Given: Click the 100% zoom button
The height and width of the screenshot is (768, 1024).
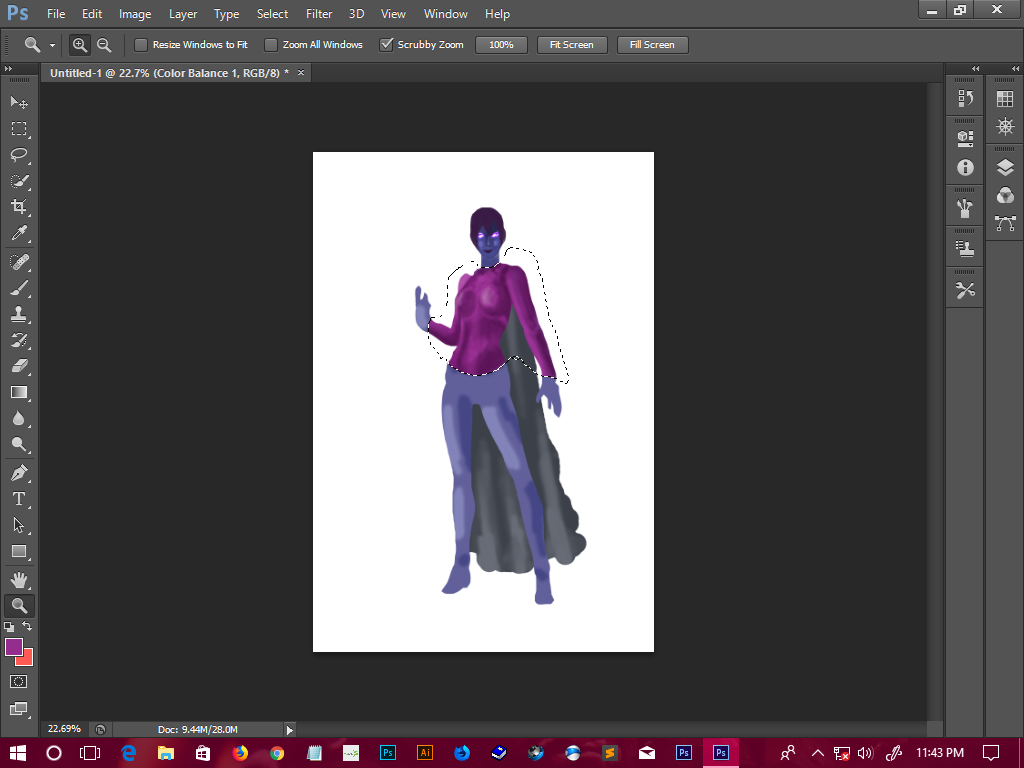Looking at the screenshot, I should [x=501, y=45].
